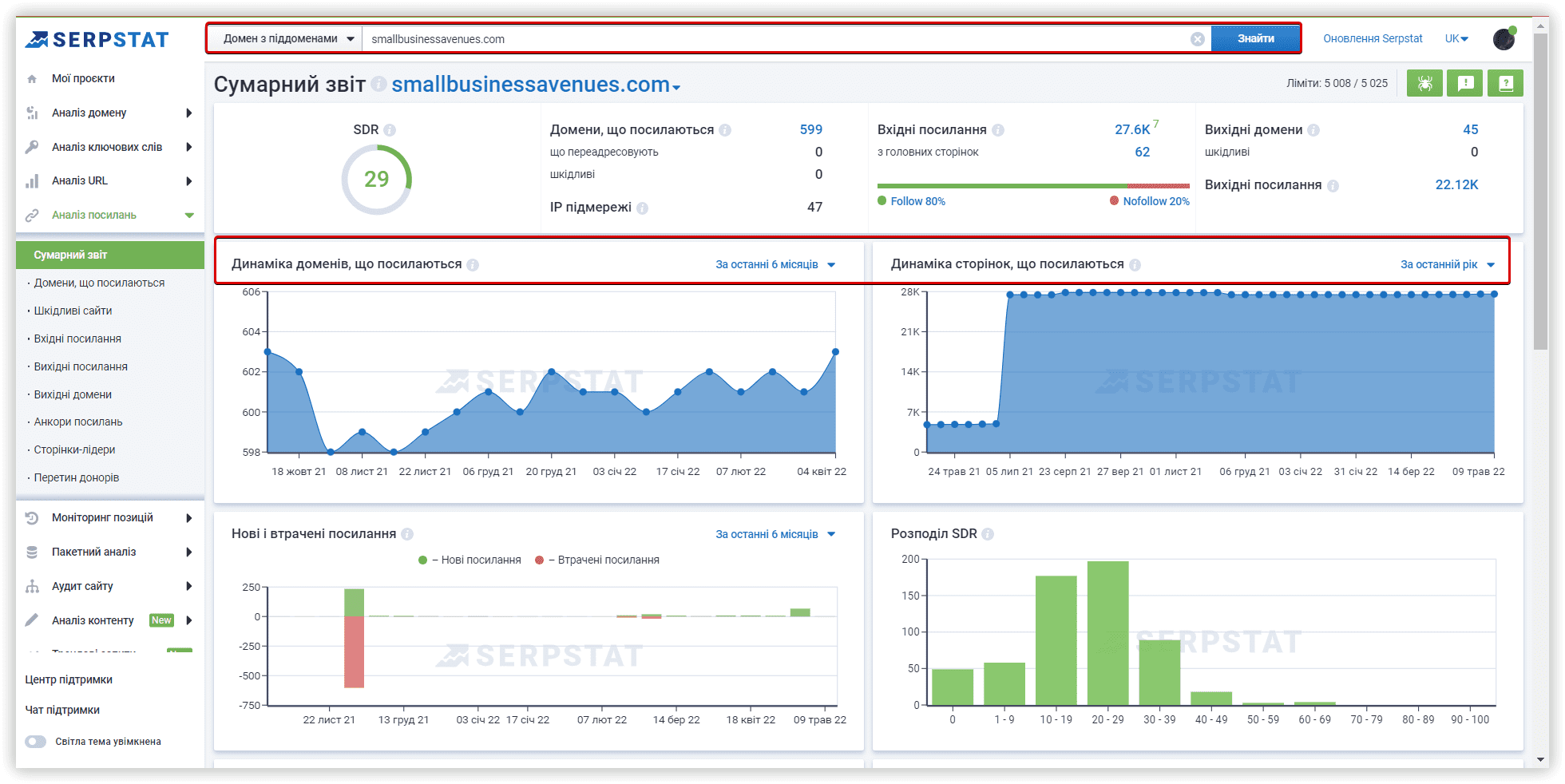This screenshot has width=1565, height=784.
Task: Click the 599 referring domains value
Action: pos(811,130)
